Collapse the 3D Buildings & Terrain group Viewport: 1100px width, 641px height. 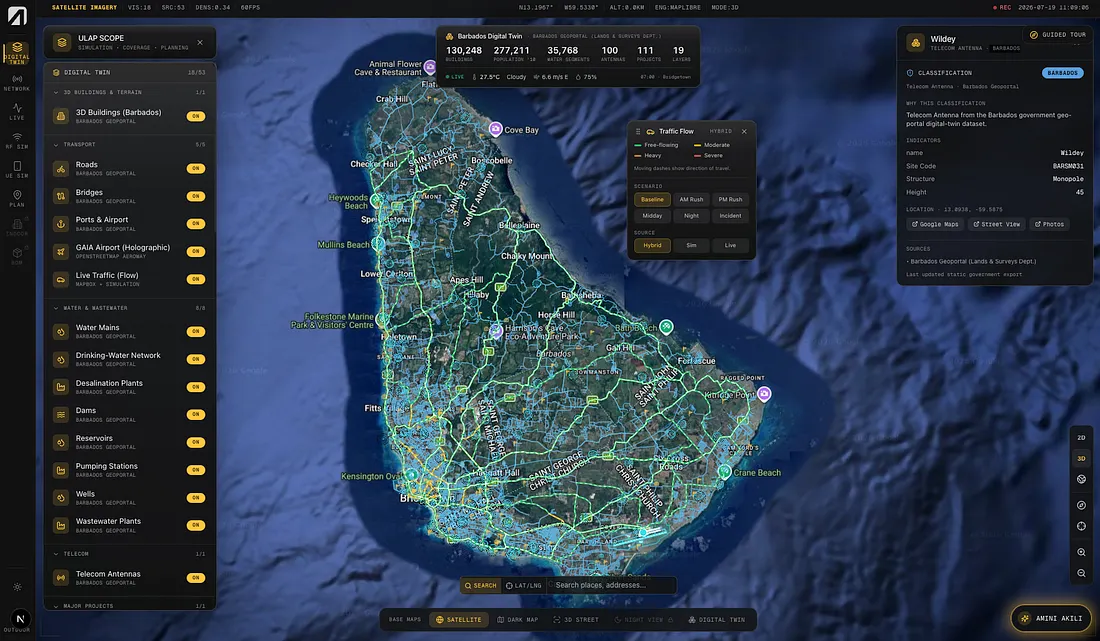129,92
